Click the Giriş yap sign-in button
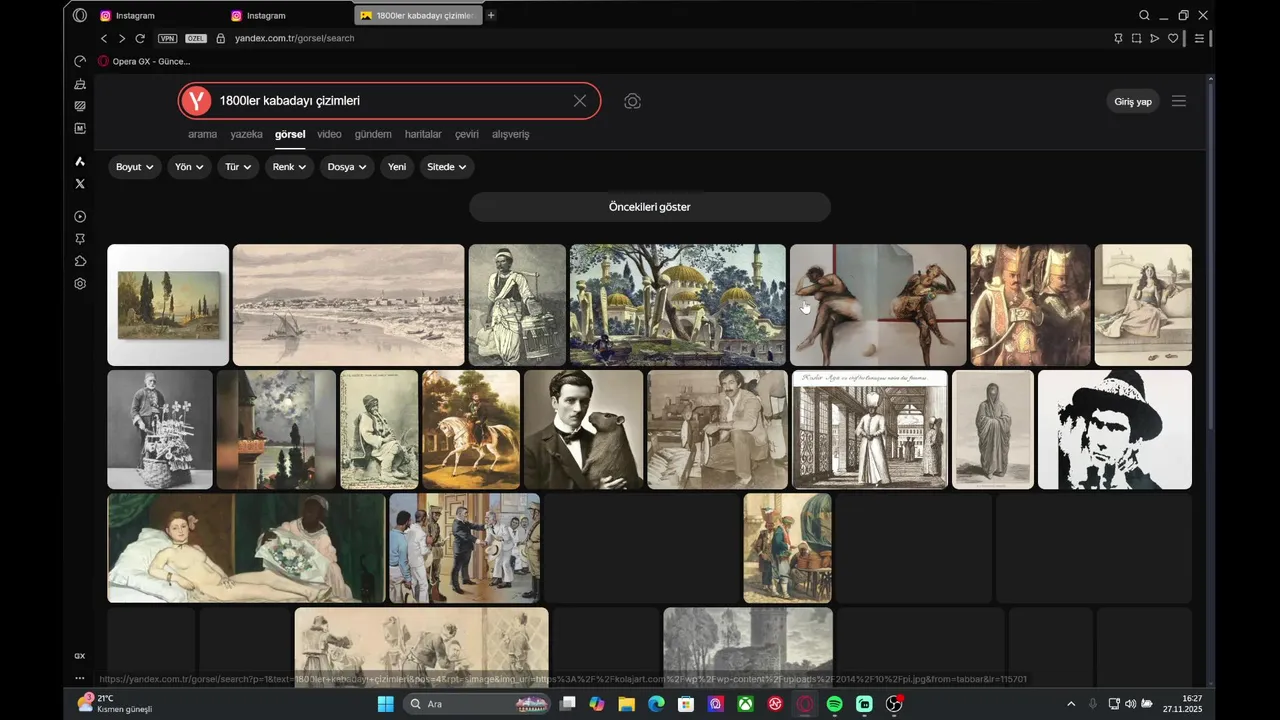 1133,101
